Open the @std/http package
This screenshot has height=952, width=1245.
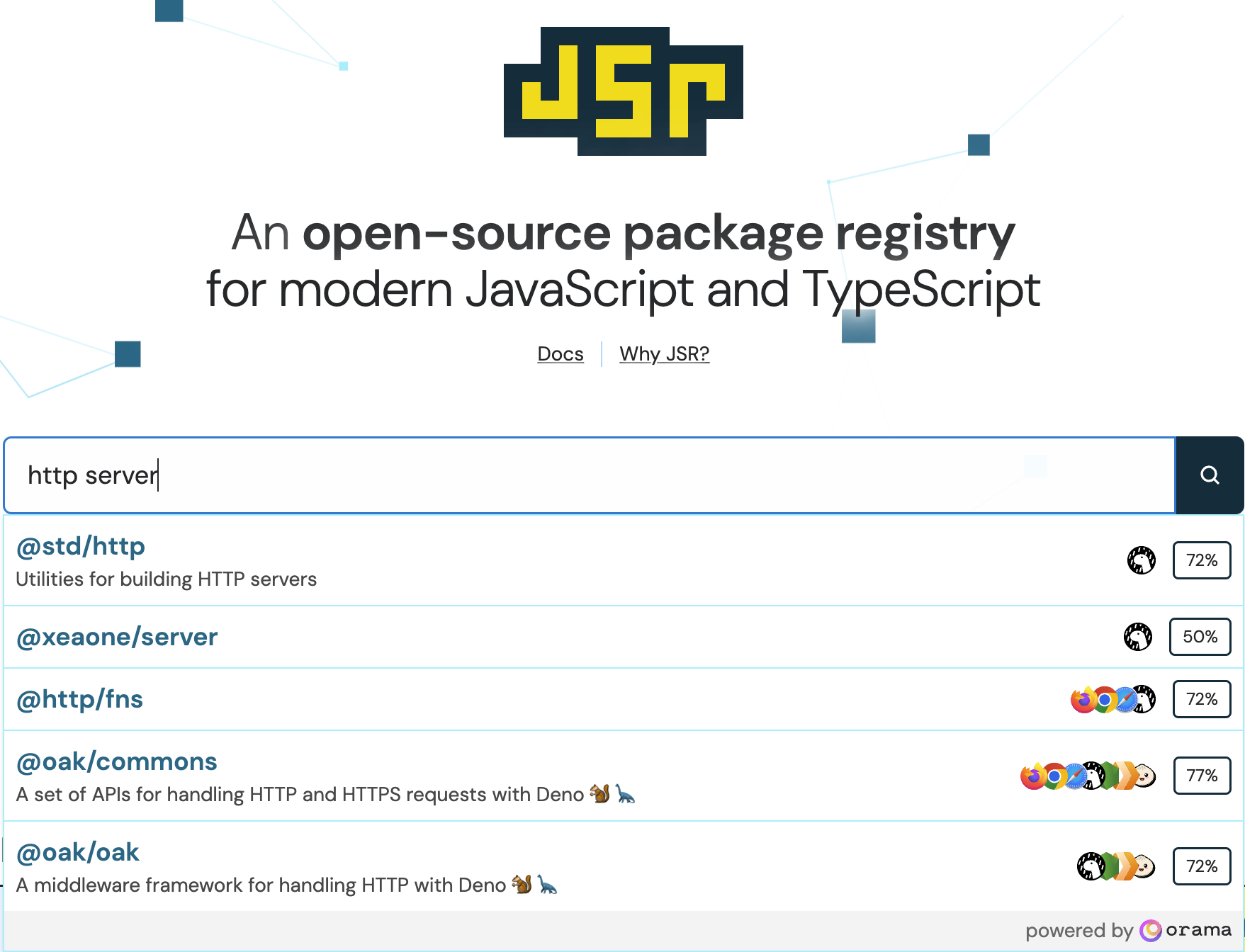tap(80, 546)
